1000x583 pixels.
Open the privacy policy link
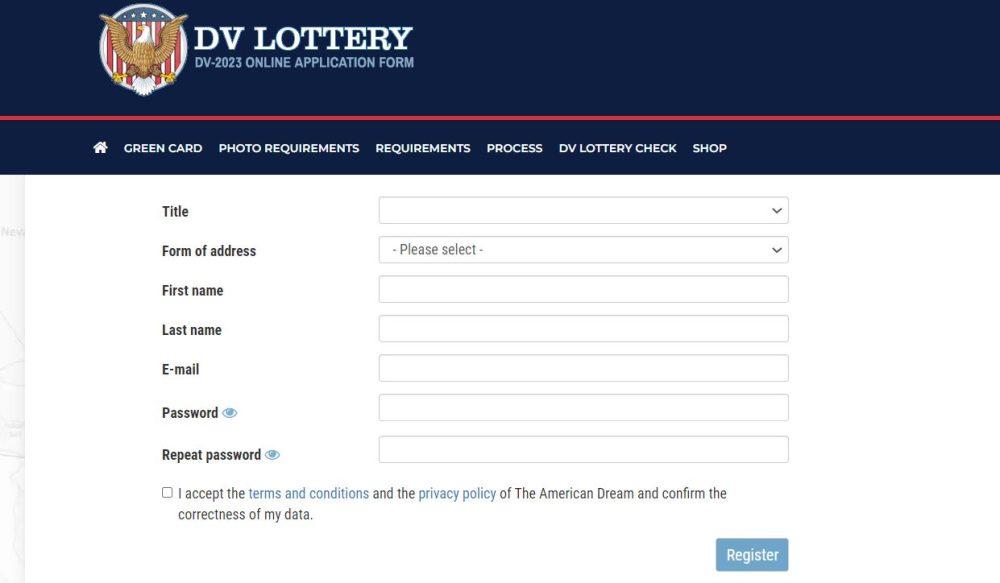[457, 494]
